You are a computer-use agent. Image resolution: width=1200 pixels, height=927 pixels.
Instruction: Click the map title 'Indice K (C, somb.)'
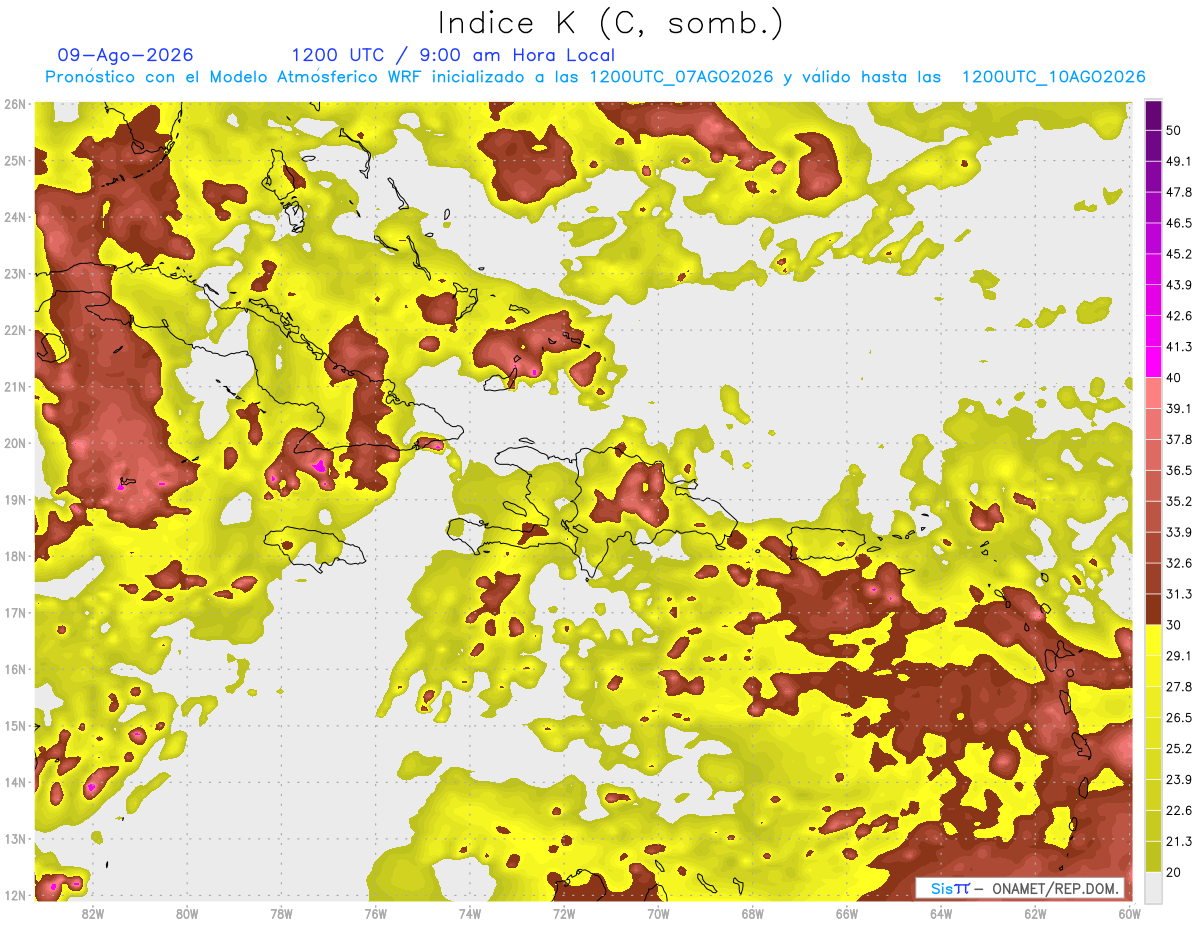point(610,23)
